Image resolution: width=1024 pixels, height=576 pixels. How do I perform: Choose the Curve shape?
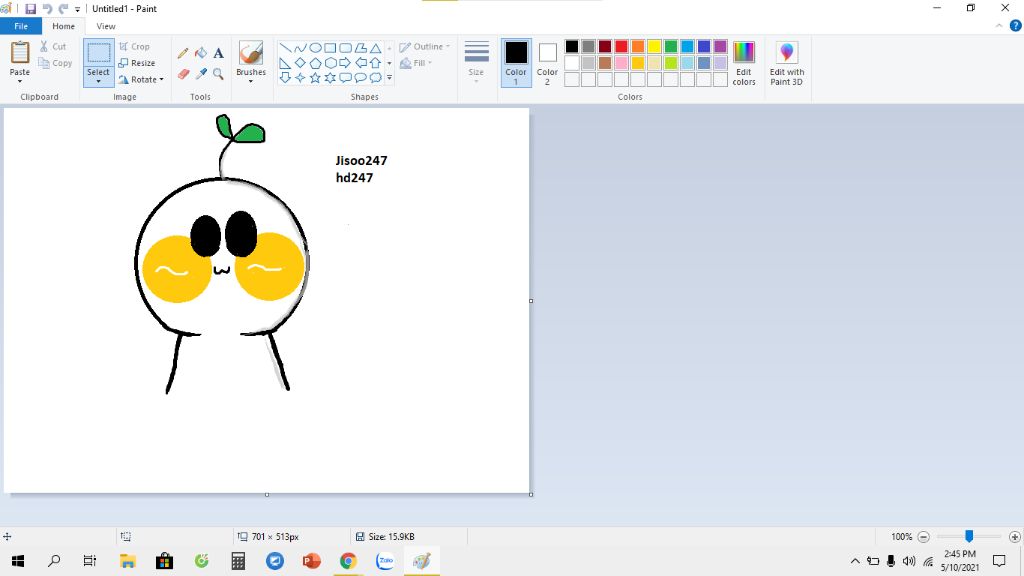(300, 48)
